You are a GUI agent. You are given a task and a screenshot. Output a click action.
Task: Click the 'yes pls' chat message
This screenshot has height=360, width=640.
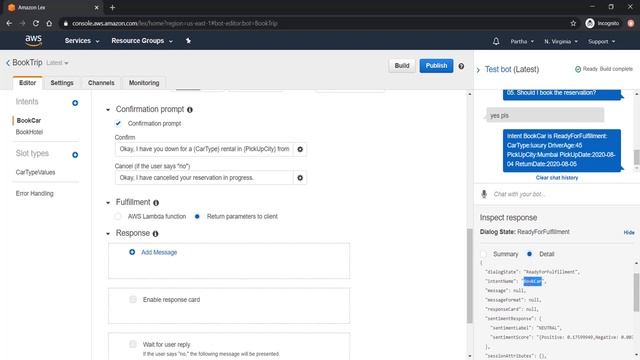545,116
